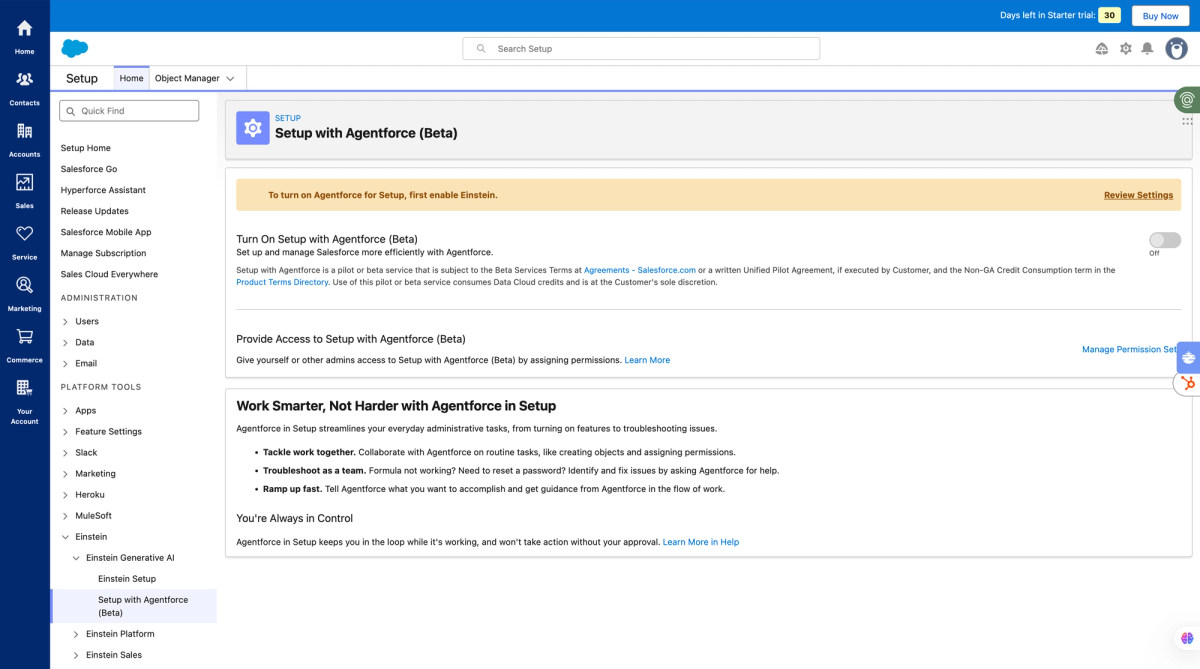Open the notifications bell
Screen dimensions: 1200x669
1148,48
